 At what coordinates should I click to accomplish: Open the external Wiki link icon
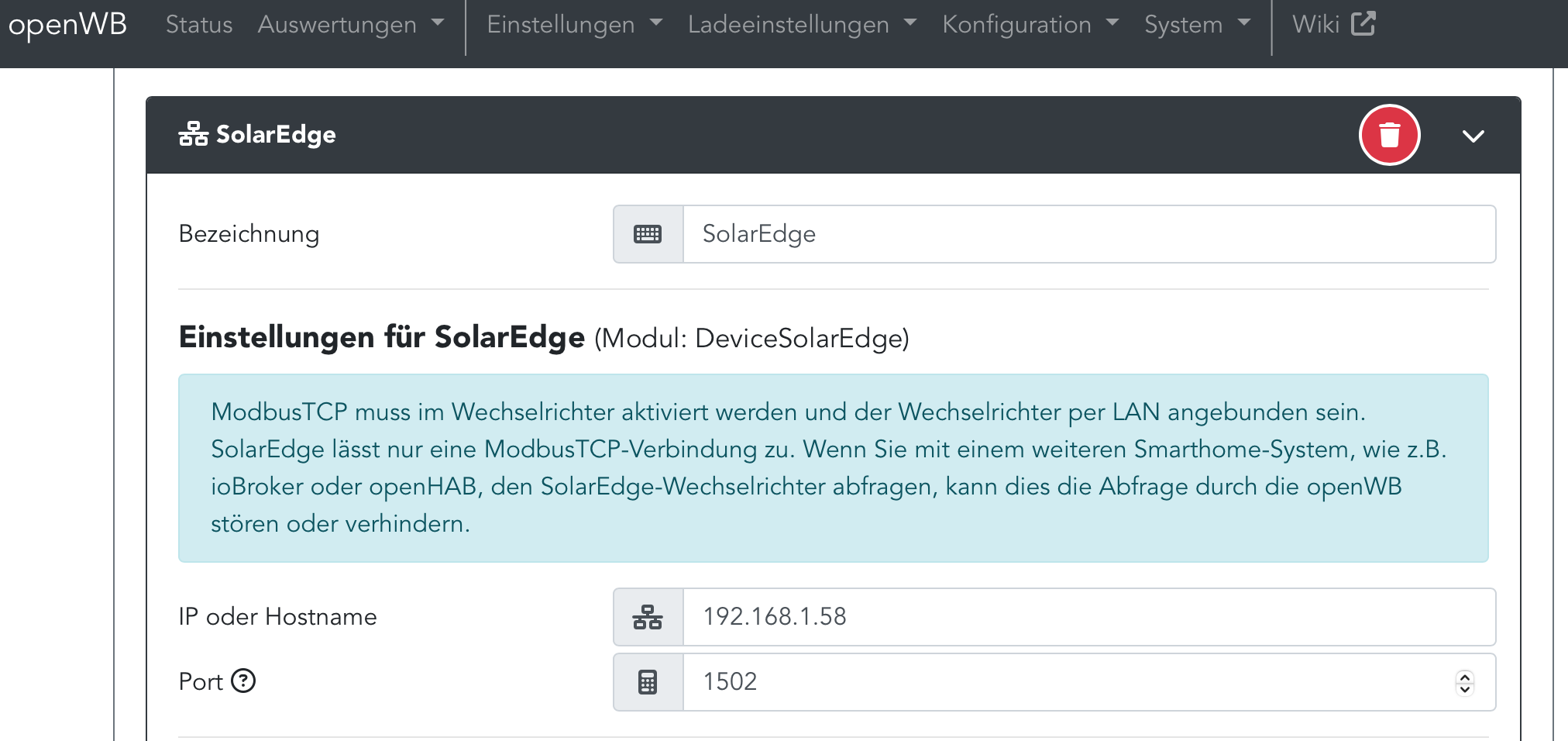[1363, 24]
